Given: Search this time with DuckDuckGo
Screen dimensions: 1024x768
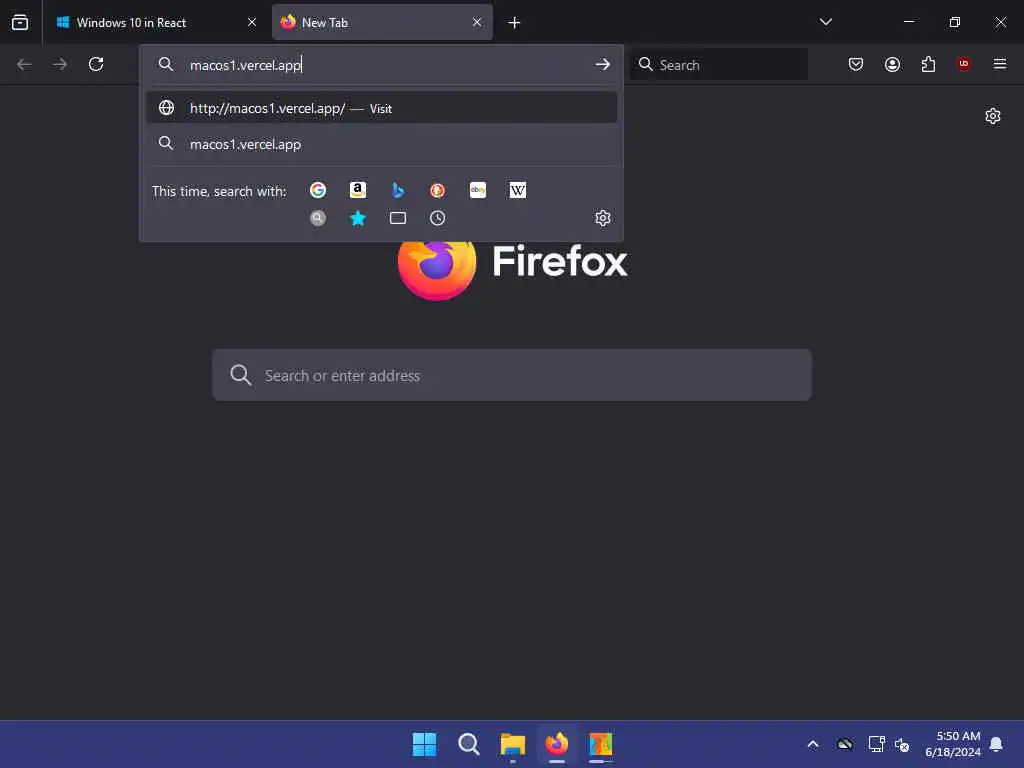Looking at the screenshot, I should click(x=438, y=190).
